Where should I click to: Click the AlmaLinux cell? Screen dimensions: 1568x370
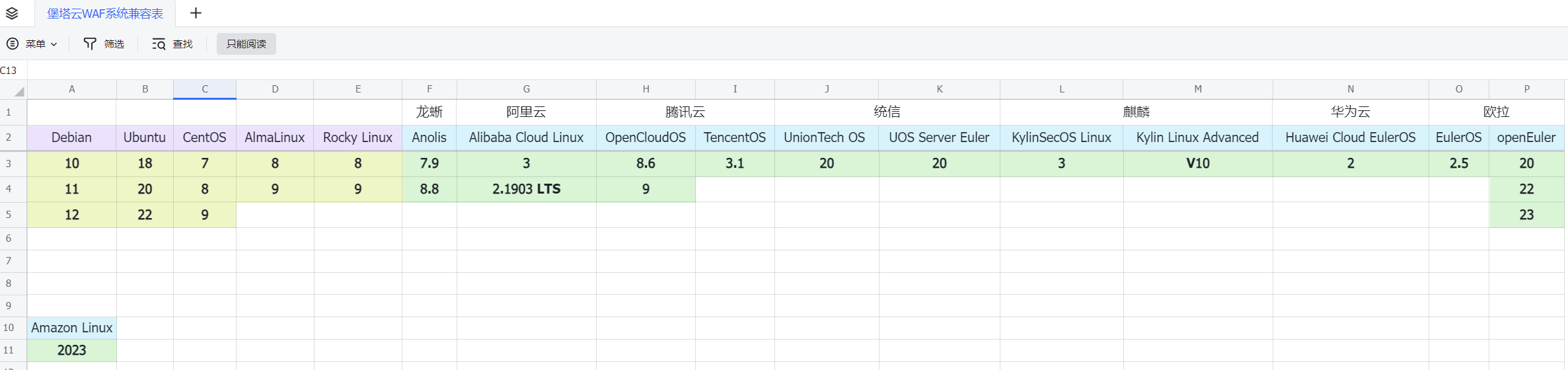[275, 137]
